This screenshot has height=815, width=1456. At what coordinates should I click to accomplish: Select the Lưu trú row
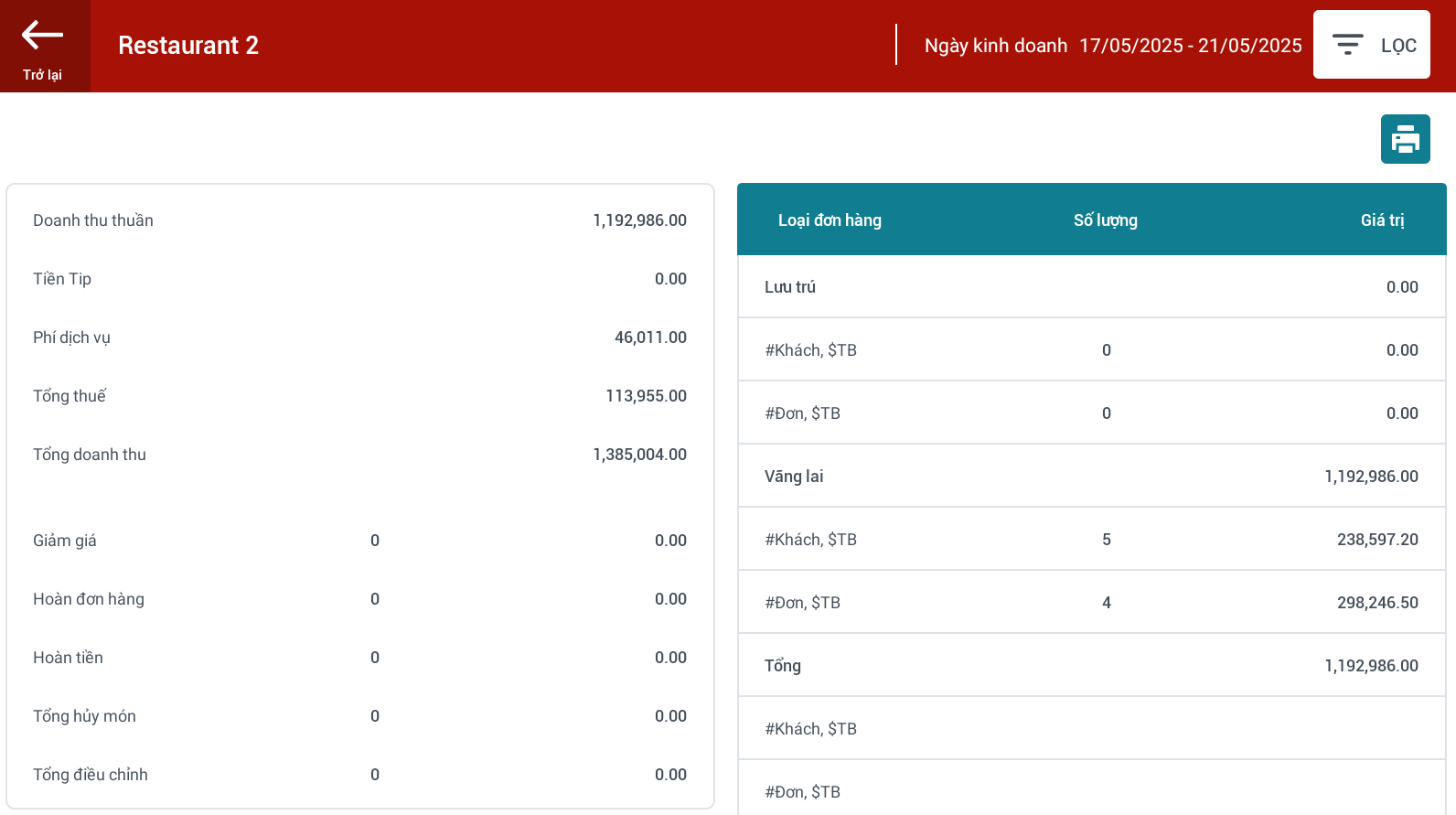coord(1091,287)
